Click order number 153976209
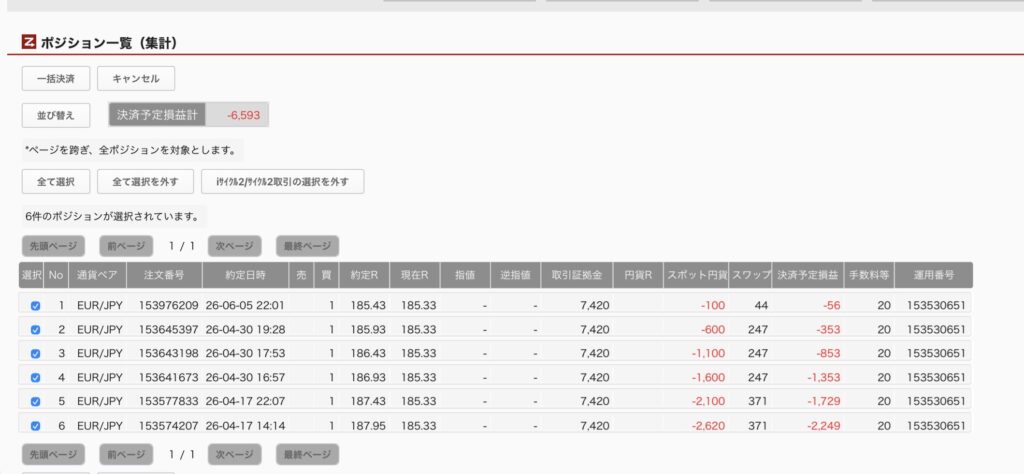The image size is (1024, 474). click(168, 305)
